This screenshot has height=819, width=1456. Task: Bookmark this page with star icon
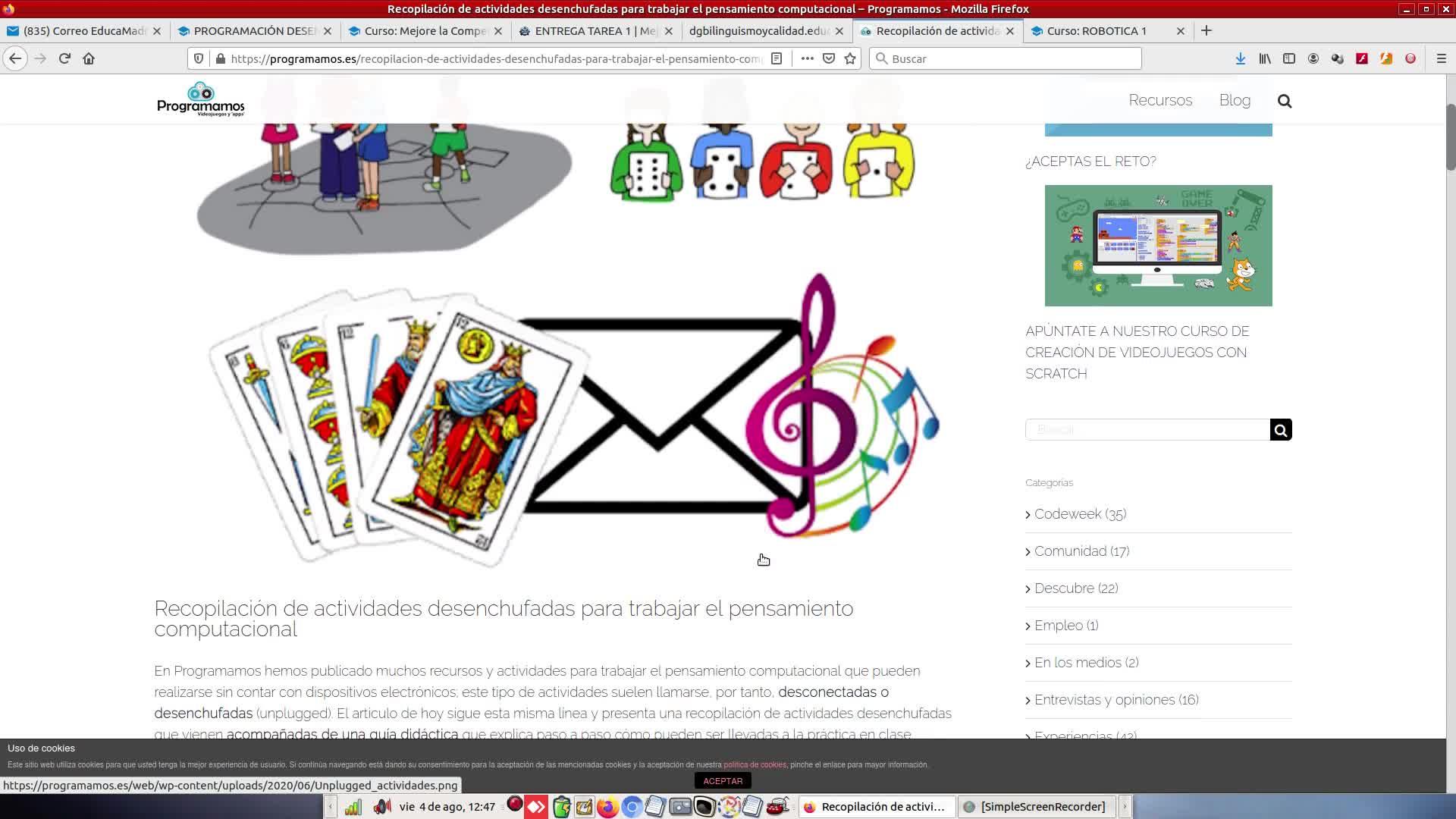click(850, 58)
